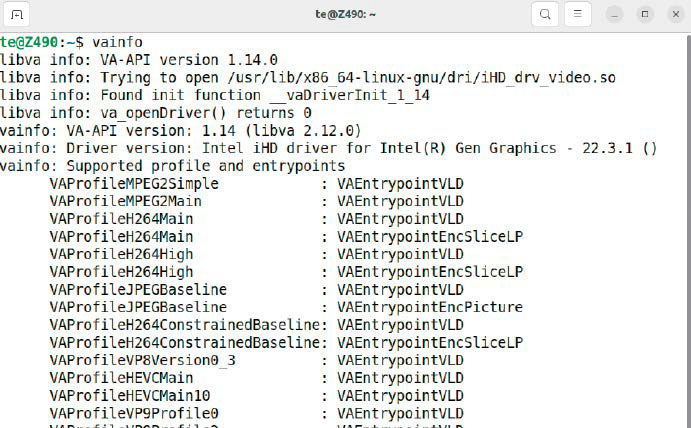
Task: Click the te@Z490 prompt text
Action: tap(29, 42)
